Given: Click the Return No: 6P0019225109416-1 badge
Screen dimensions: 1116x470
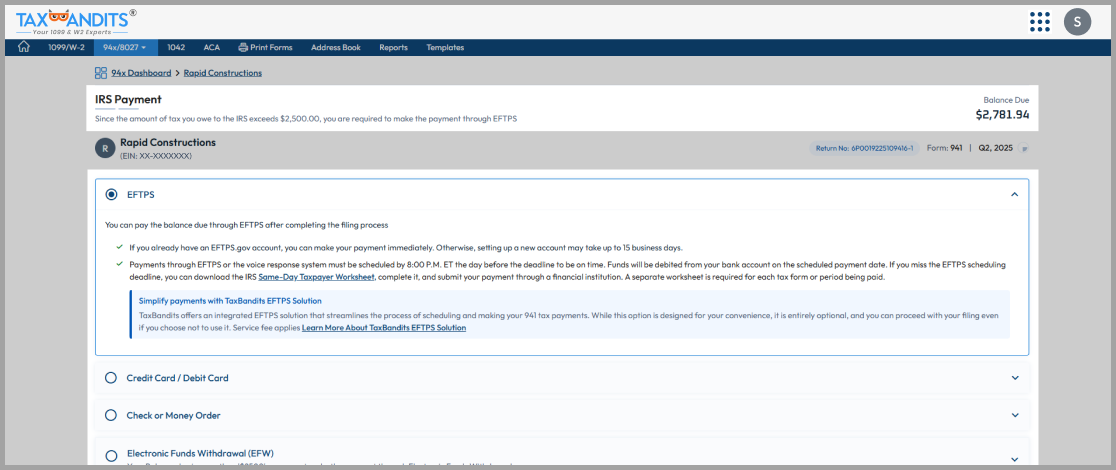Looking at the screenshot, I should (864, 149).
